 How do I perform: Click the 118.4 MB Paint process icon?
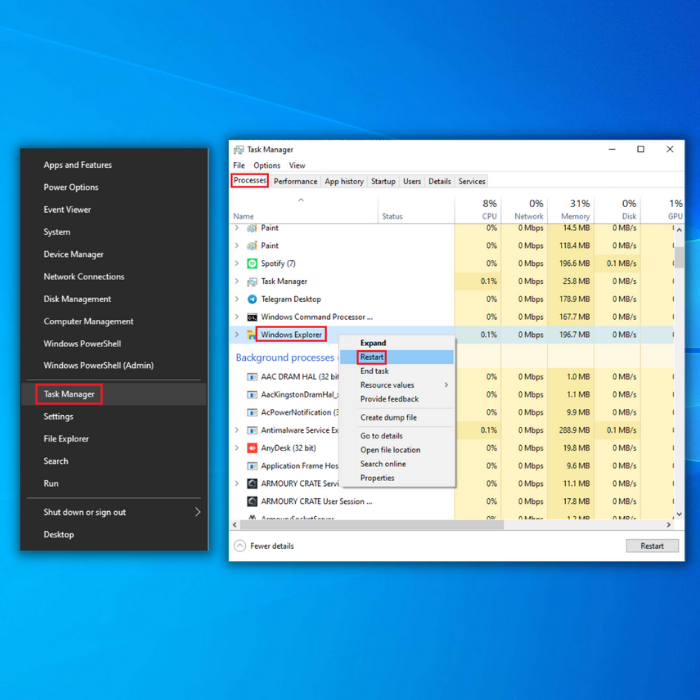coord(252,246)
